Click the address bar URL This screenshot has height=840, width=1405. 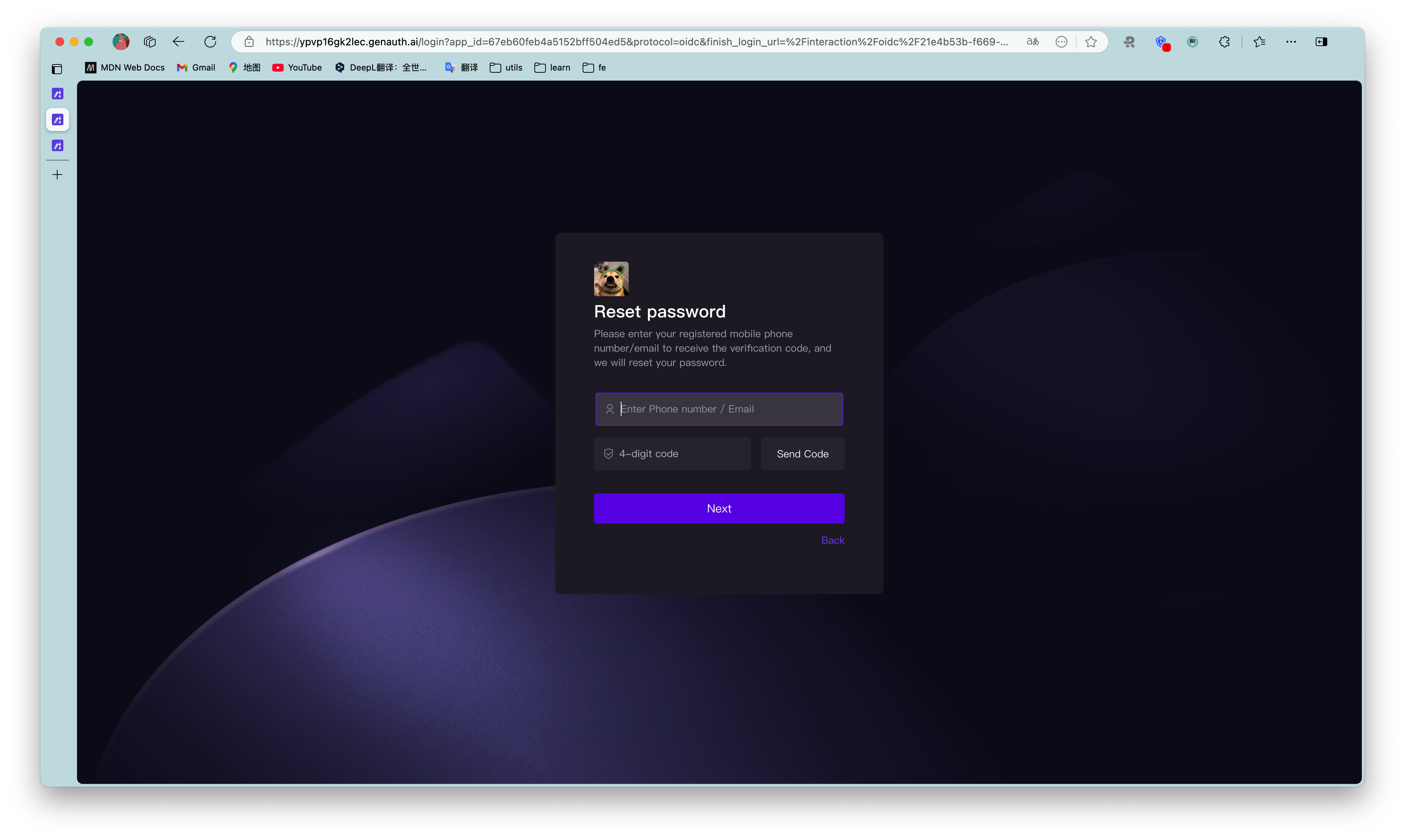tap(637, 41)
